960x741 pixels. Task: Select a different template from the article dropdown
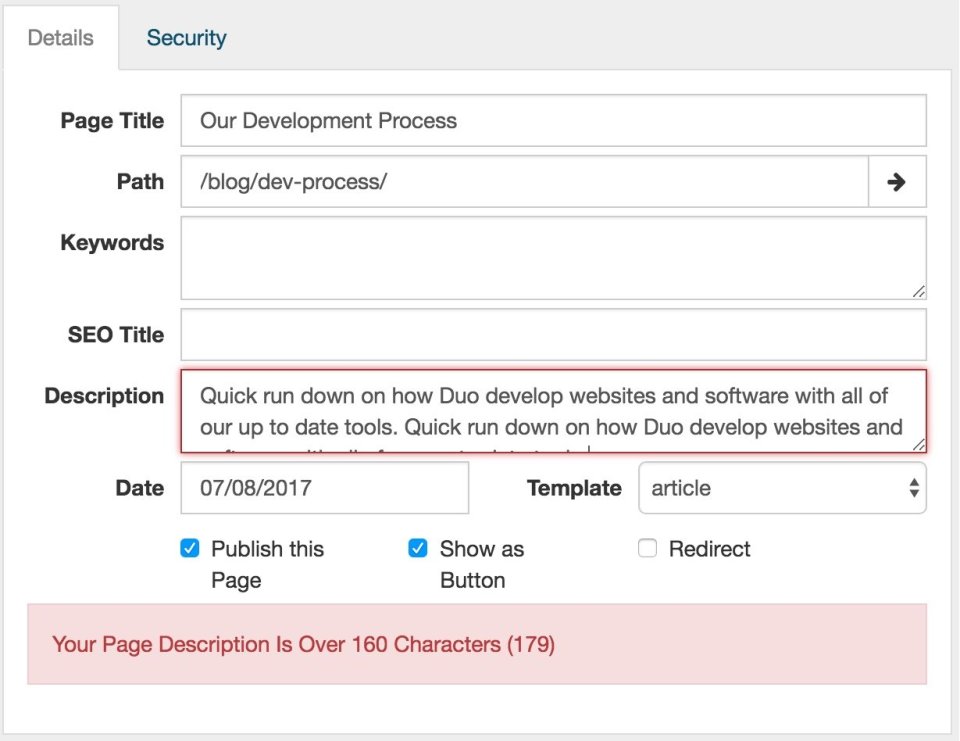click(x=782, y=488)
